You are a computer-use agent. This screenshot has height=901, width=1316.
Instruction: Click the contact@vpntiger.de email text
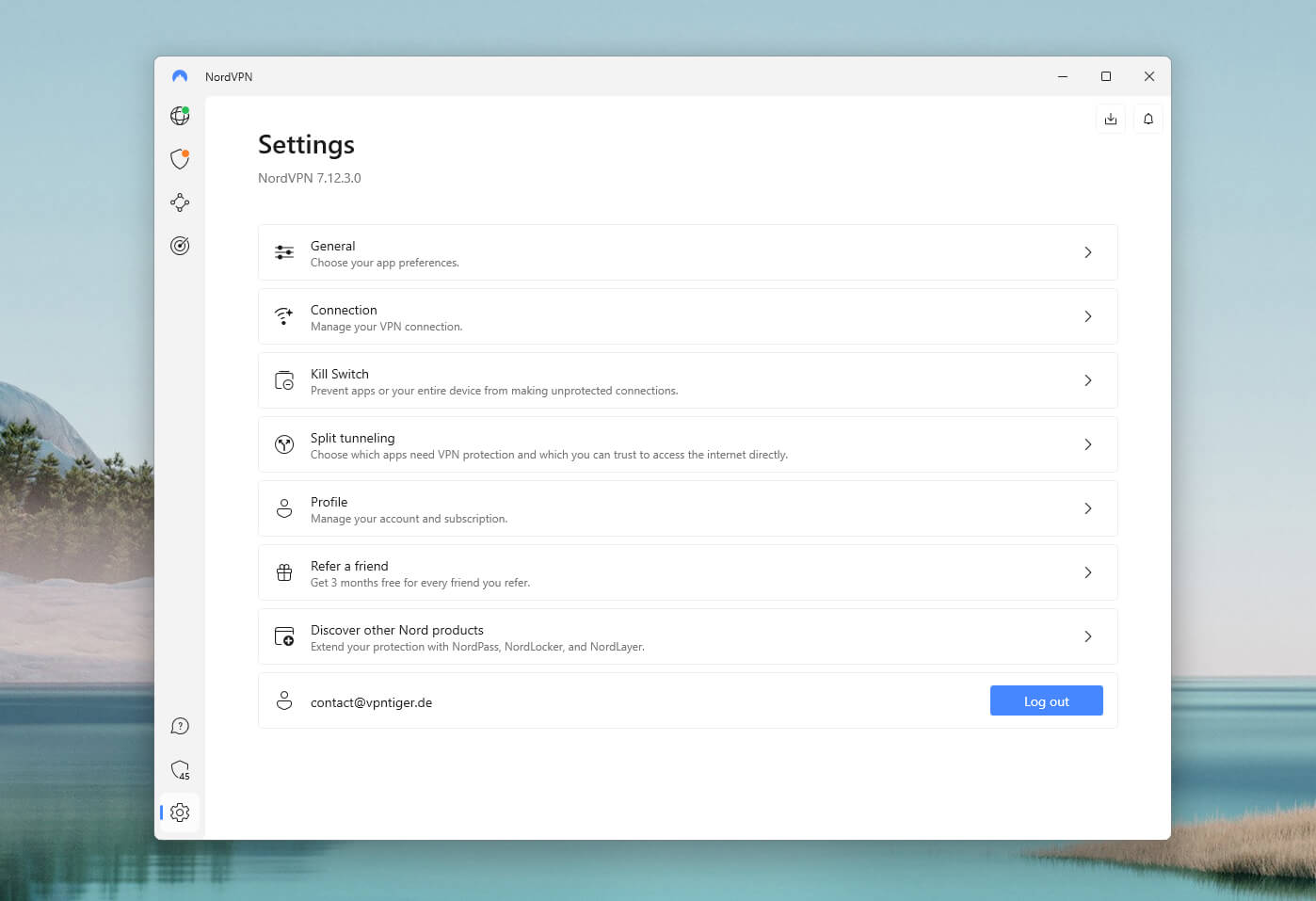coord(372,702)
